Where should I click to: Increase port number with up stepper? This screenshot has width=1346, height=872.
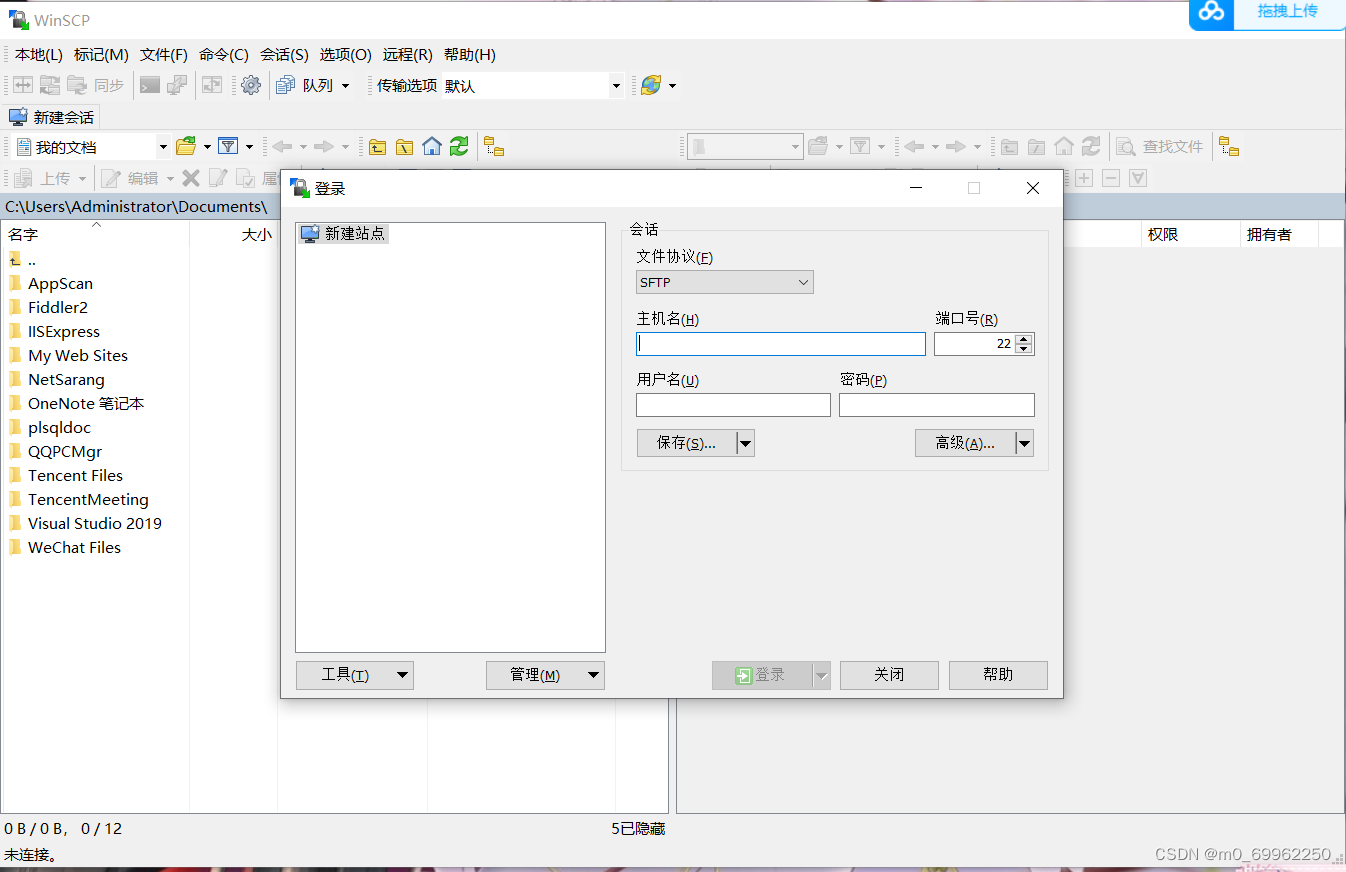(x=1022, y=338)
